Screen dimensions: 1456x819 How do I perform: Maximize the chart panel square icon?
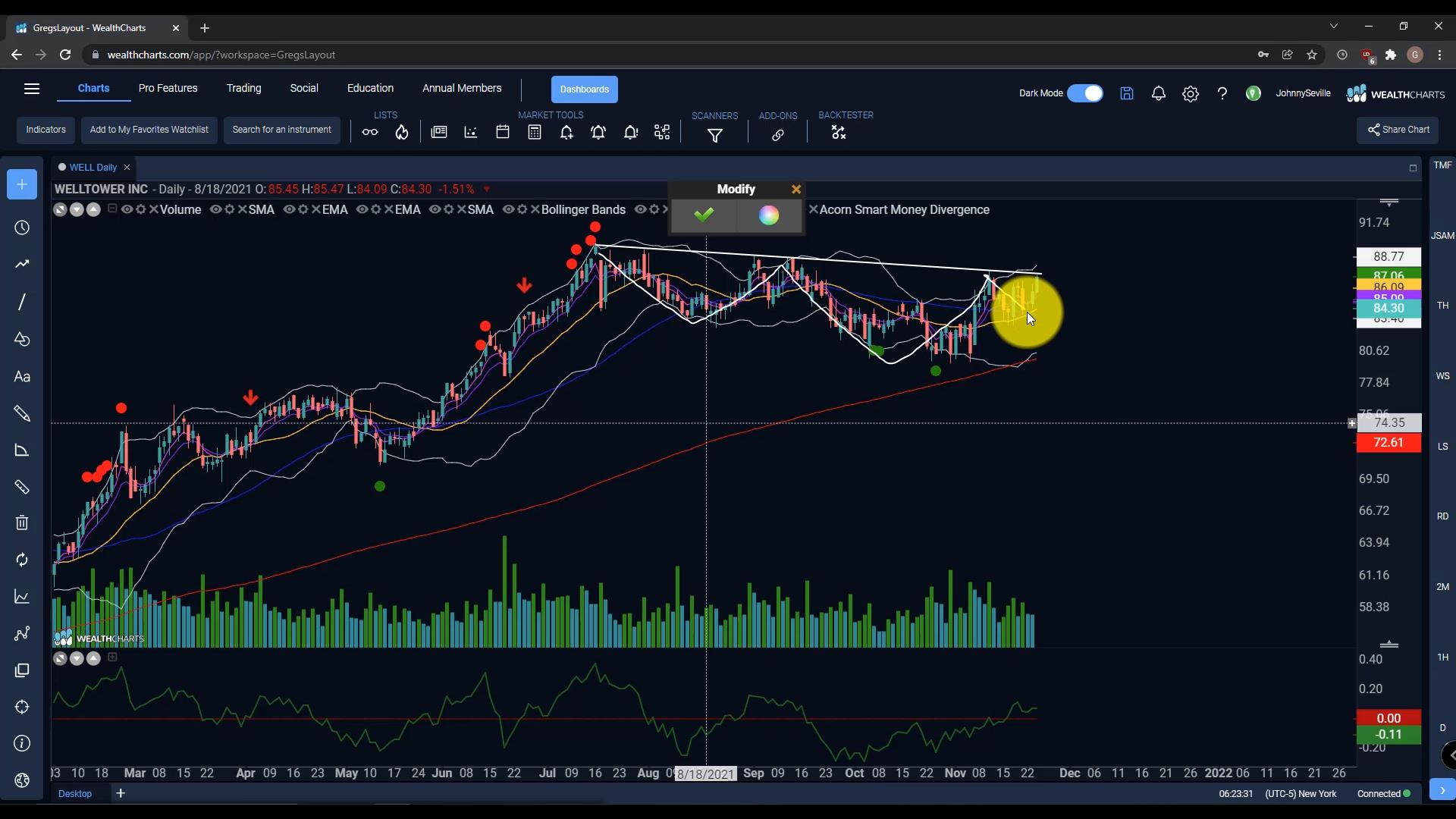pyautogui.click(x=1413, y=168)
